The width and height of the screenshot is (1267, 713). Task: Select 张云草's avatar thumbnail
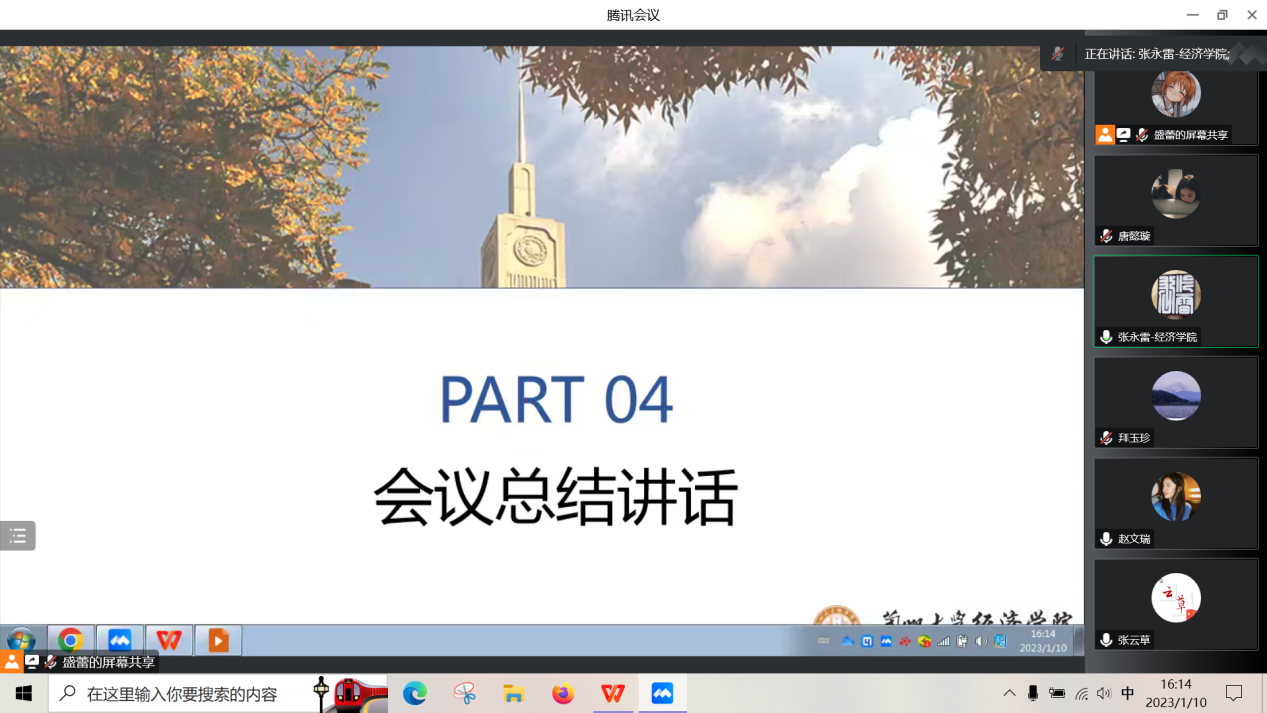(x=1176, y=598)
